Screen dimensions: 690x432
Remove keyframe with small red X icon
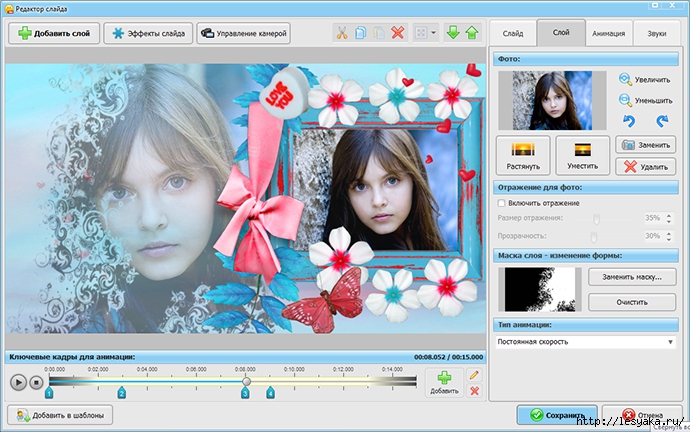click(x=474, y=390)
